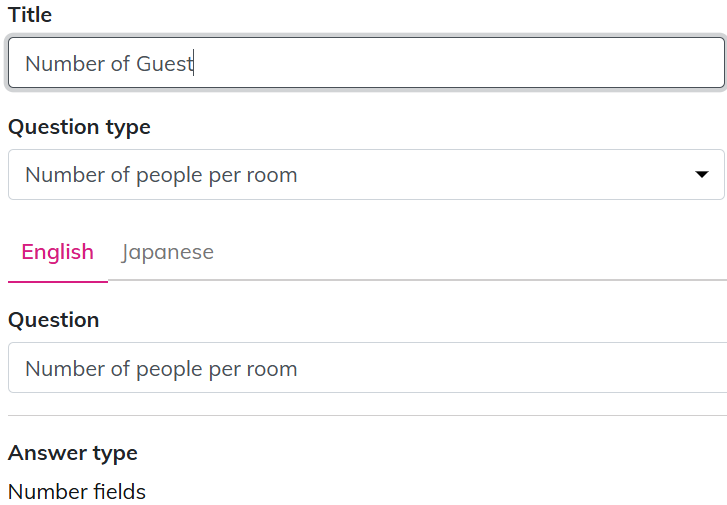This screenshot has width=727, height=505.
Task: Place cursor in the 'Number of Guest' text
Action: coord(108,64)
